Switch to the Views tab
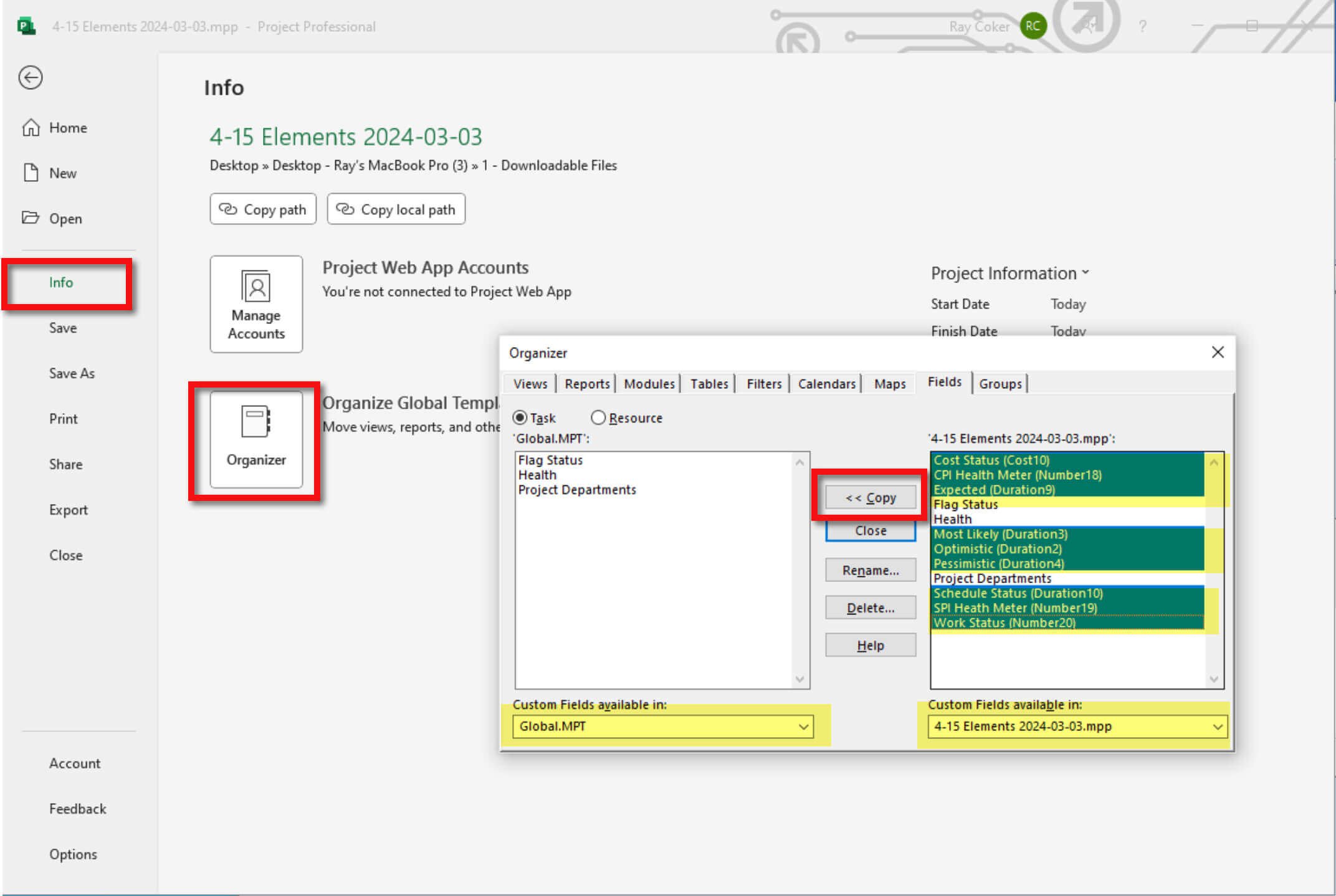This screenshot has width=1336, height=896. [530, 384]
